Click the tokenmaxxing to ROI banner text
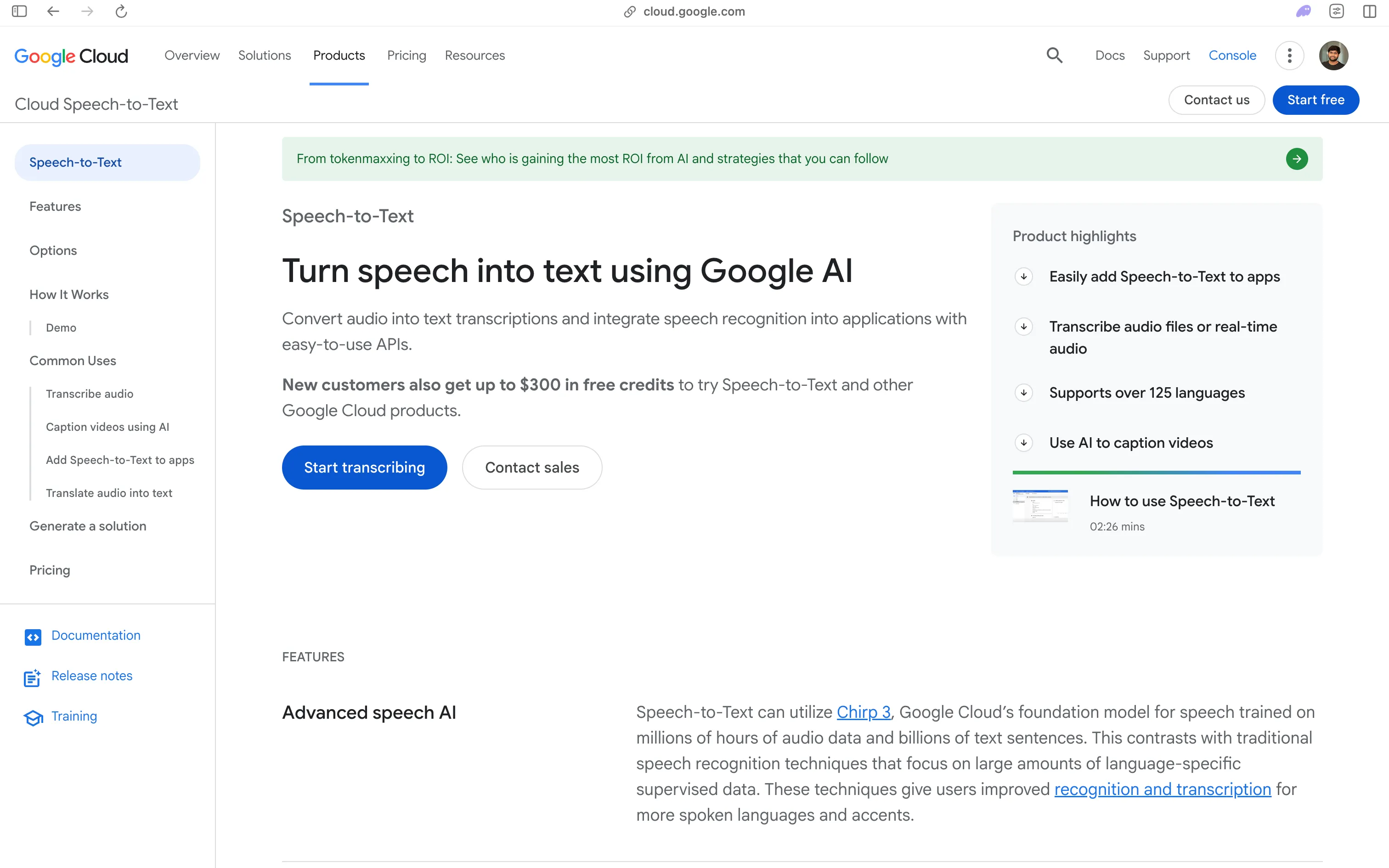 pyautogui.click(x=593, y=158)
